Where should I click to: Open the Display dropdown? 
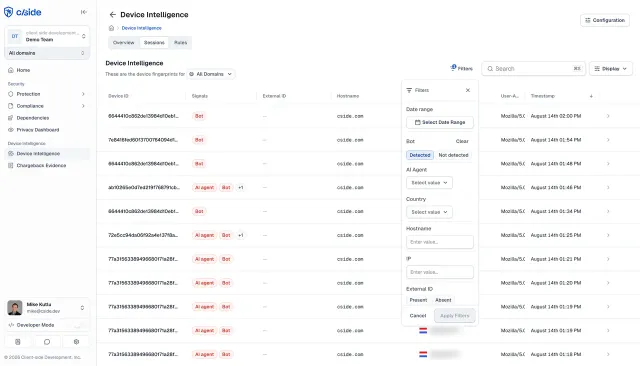pos(611,69)
